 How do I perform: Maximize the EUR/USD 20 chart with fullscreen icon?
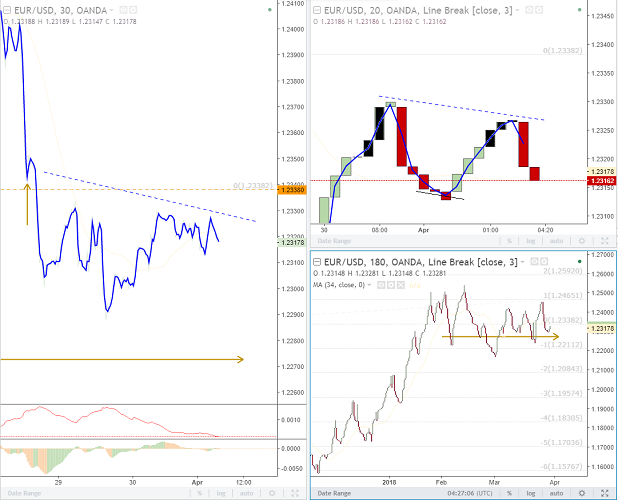point(604,241)
